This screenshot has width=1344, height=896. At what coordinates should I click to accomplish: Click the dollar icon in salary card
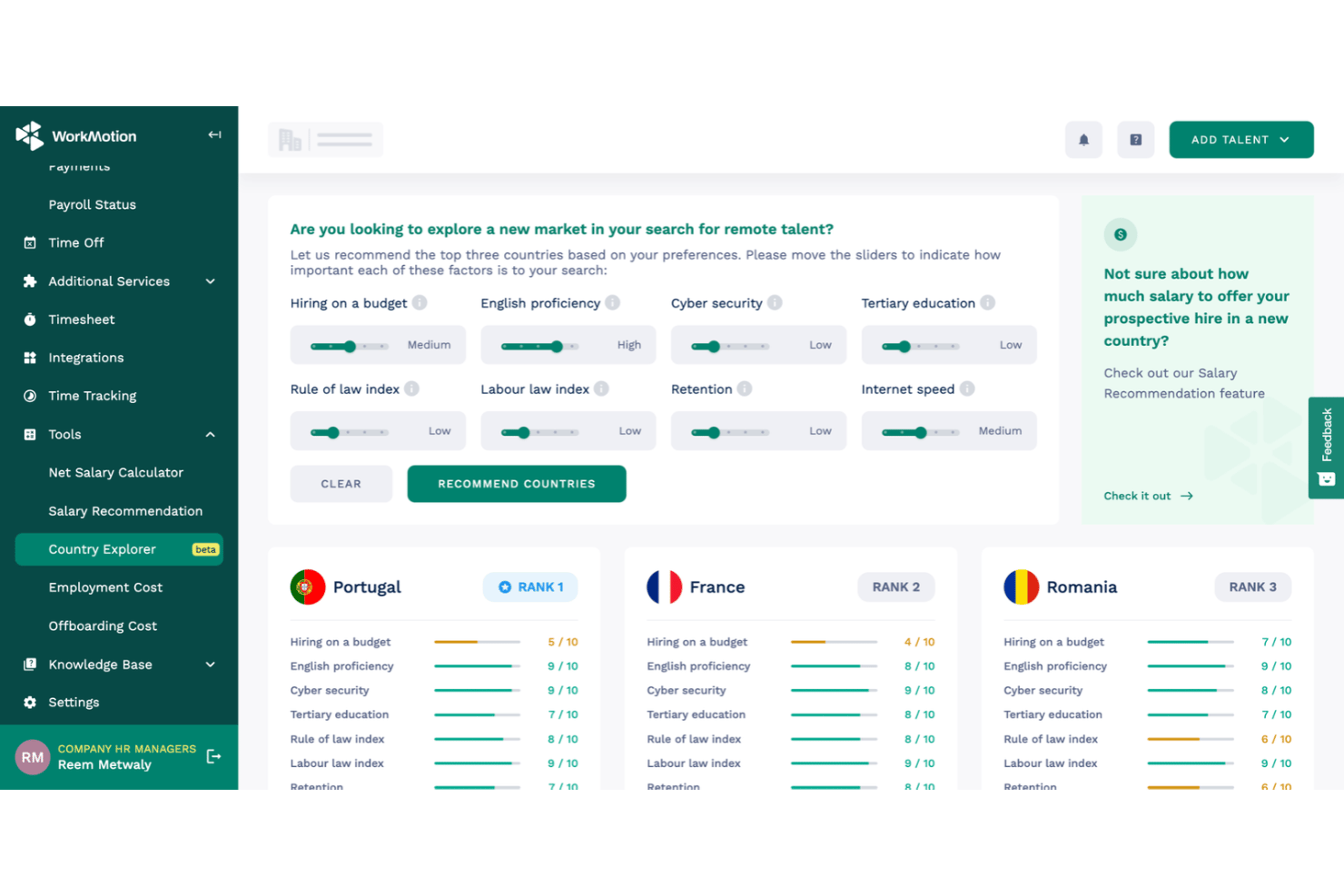tap(1121, 234)
